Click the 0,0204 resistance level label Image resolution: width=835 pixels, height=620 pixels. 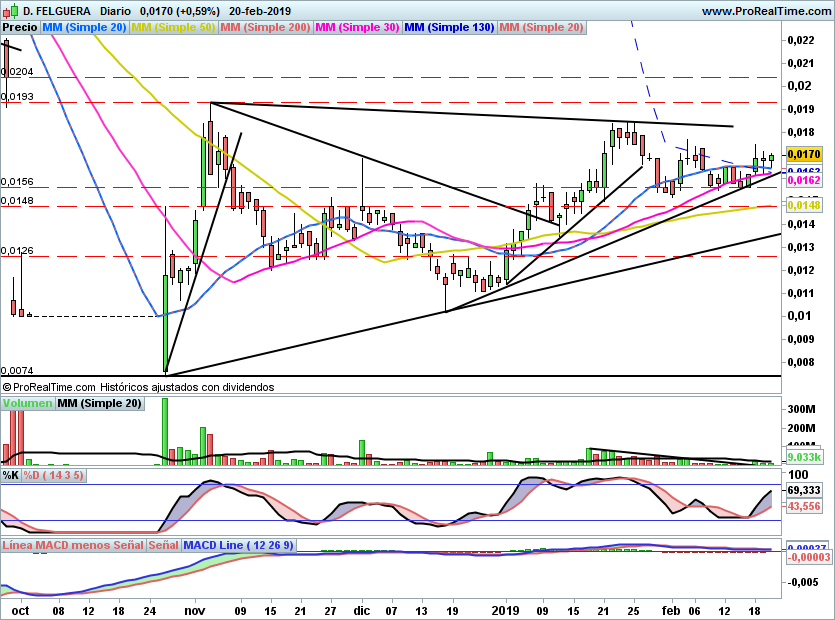(17, 71)
